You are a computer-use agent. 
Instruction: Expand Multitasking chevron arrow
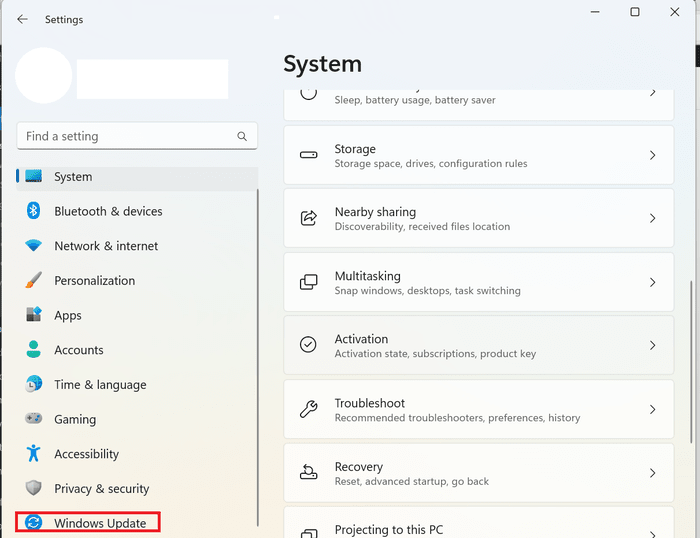[x=653, y=282]
